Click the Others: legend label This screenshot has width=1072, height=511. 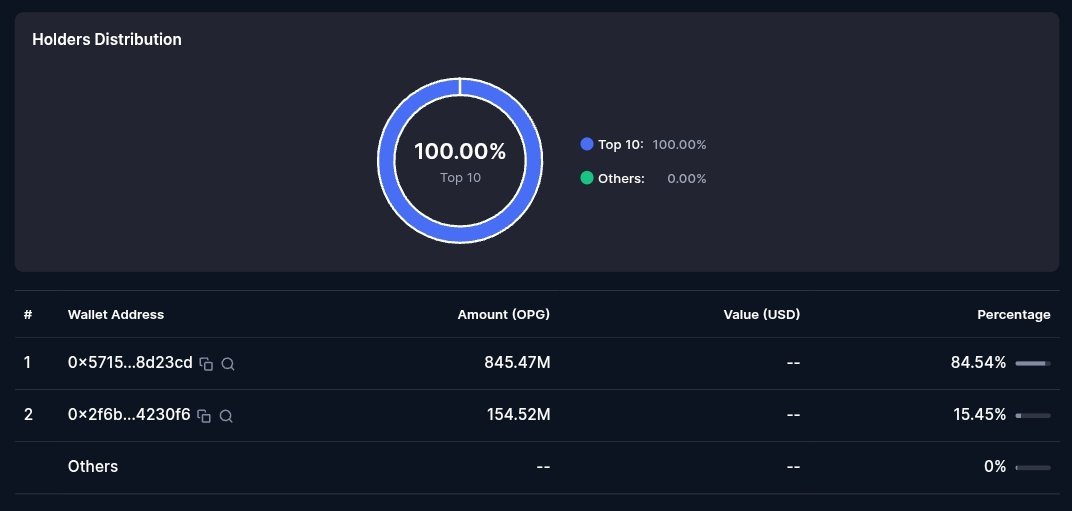(x=621, y=179)
